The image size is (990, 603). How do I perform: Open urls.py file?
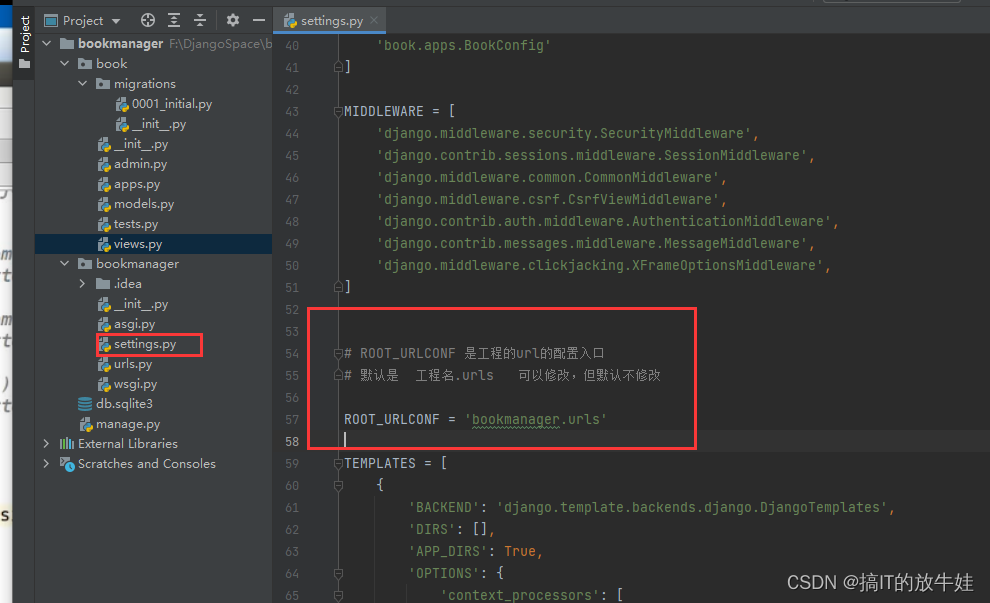(133, 364)
